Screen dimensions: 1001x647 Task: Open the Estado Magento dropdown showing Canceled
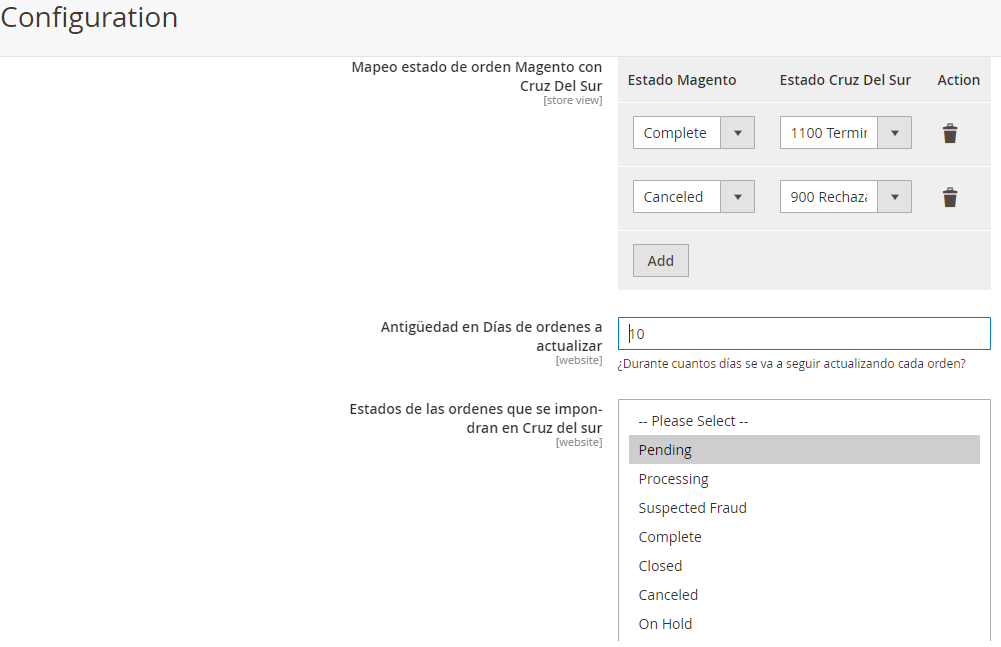pos(693,197)
